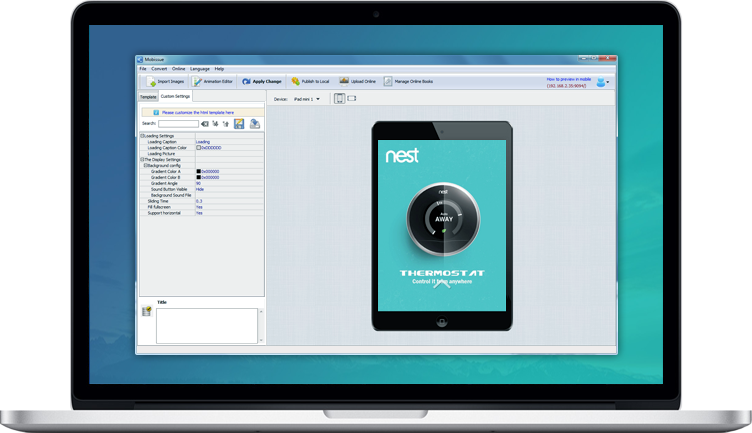The image size is (752, 433).
Task: Open the Help menu
Action: click(x=219, y=69)
